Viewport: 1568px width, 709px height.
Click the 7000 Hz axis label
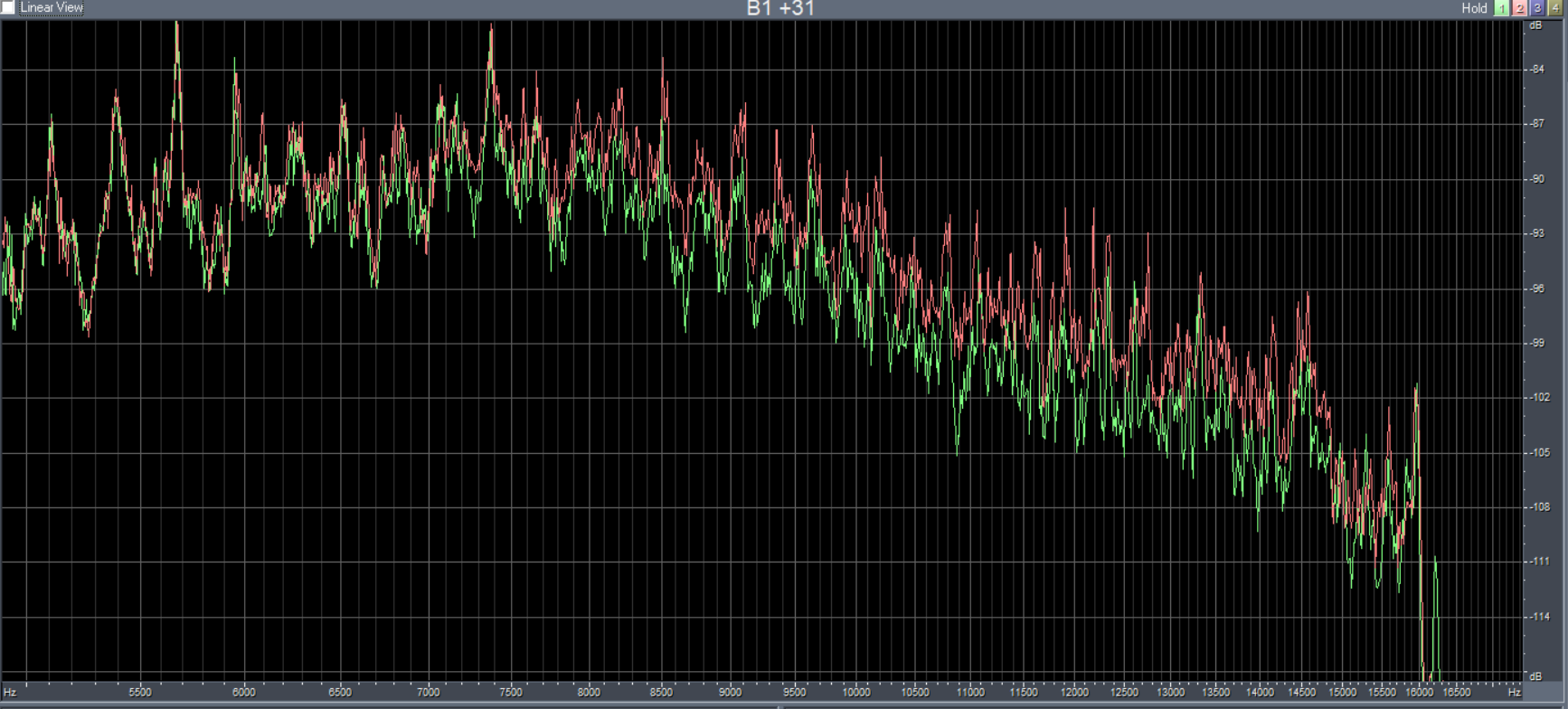(x=429, y=693)
